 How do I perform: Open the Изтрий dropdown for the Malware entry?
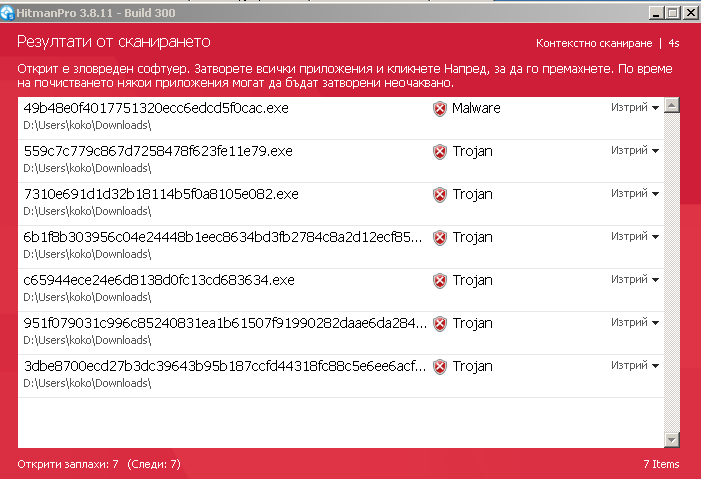(635, 107)
